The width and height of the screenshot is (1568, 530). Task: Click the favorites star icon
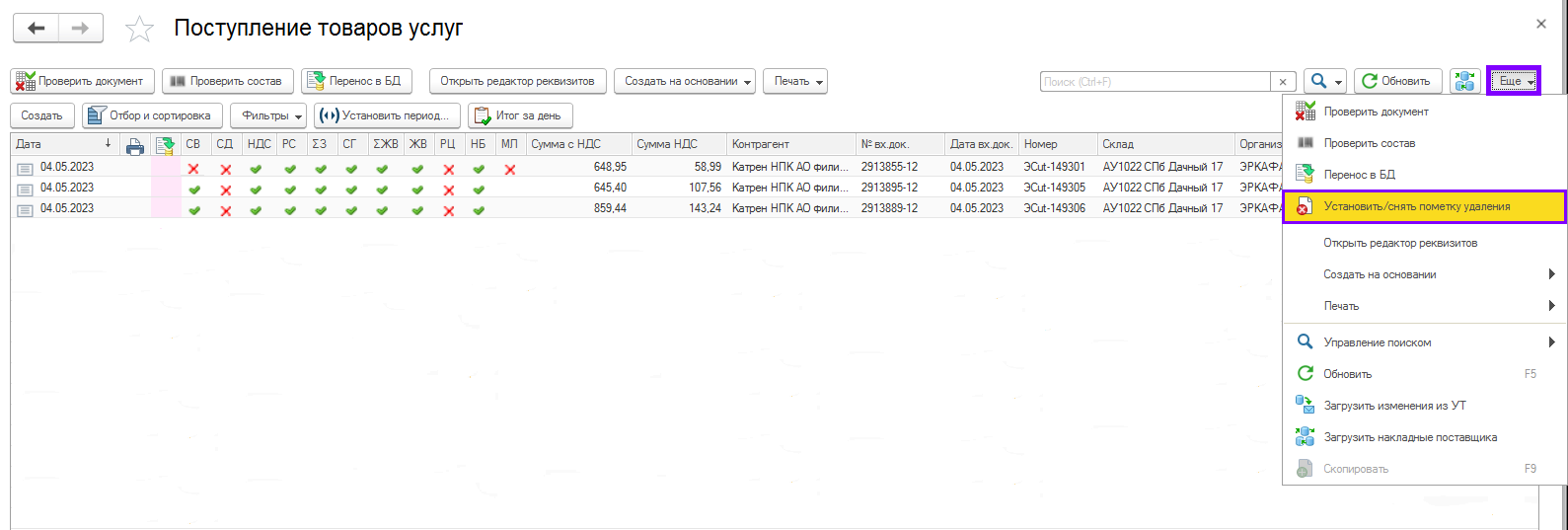pyautogui.click(x=139, y=29)
